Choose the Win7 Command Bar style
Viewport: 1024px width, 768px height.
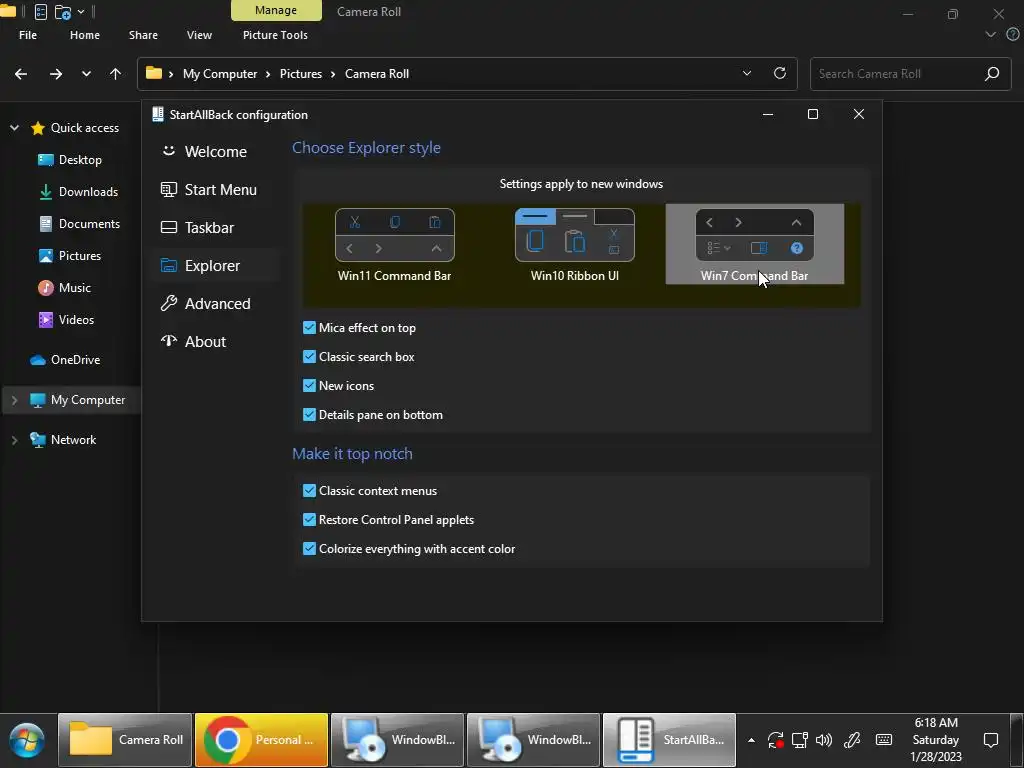754,245
